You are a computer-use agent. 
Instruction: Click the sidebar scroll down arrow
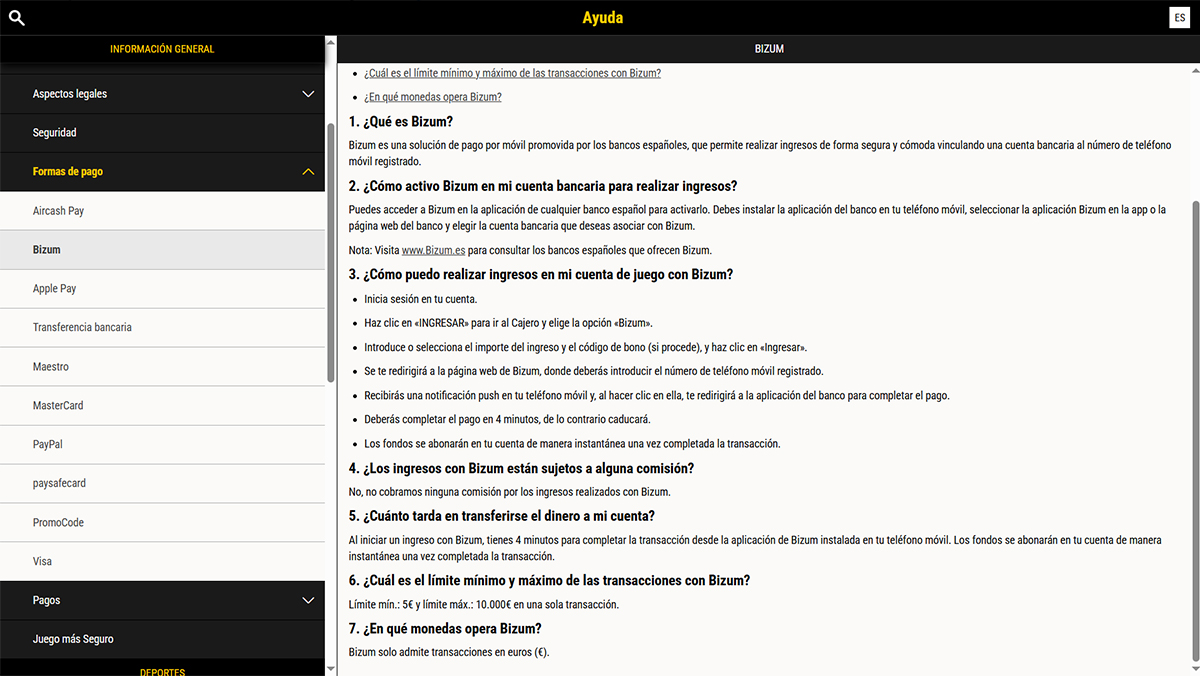coord(331,667)
